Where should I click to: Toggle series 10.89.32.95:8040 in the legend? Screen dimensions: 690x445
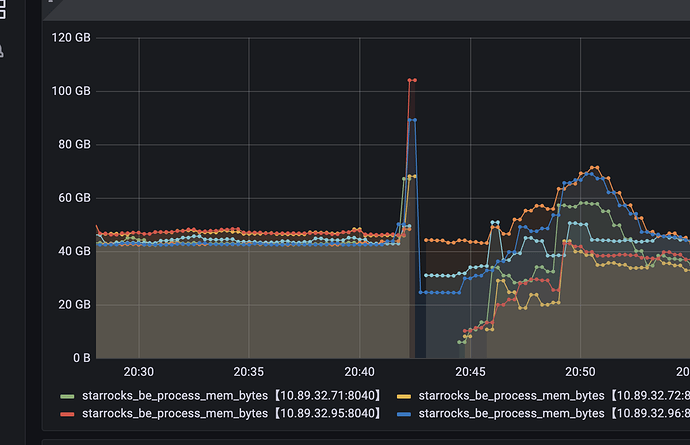pos(231,413)
